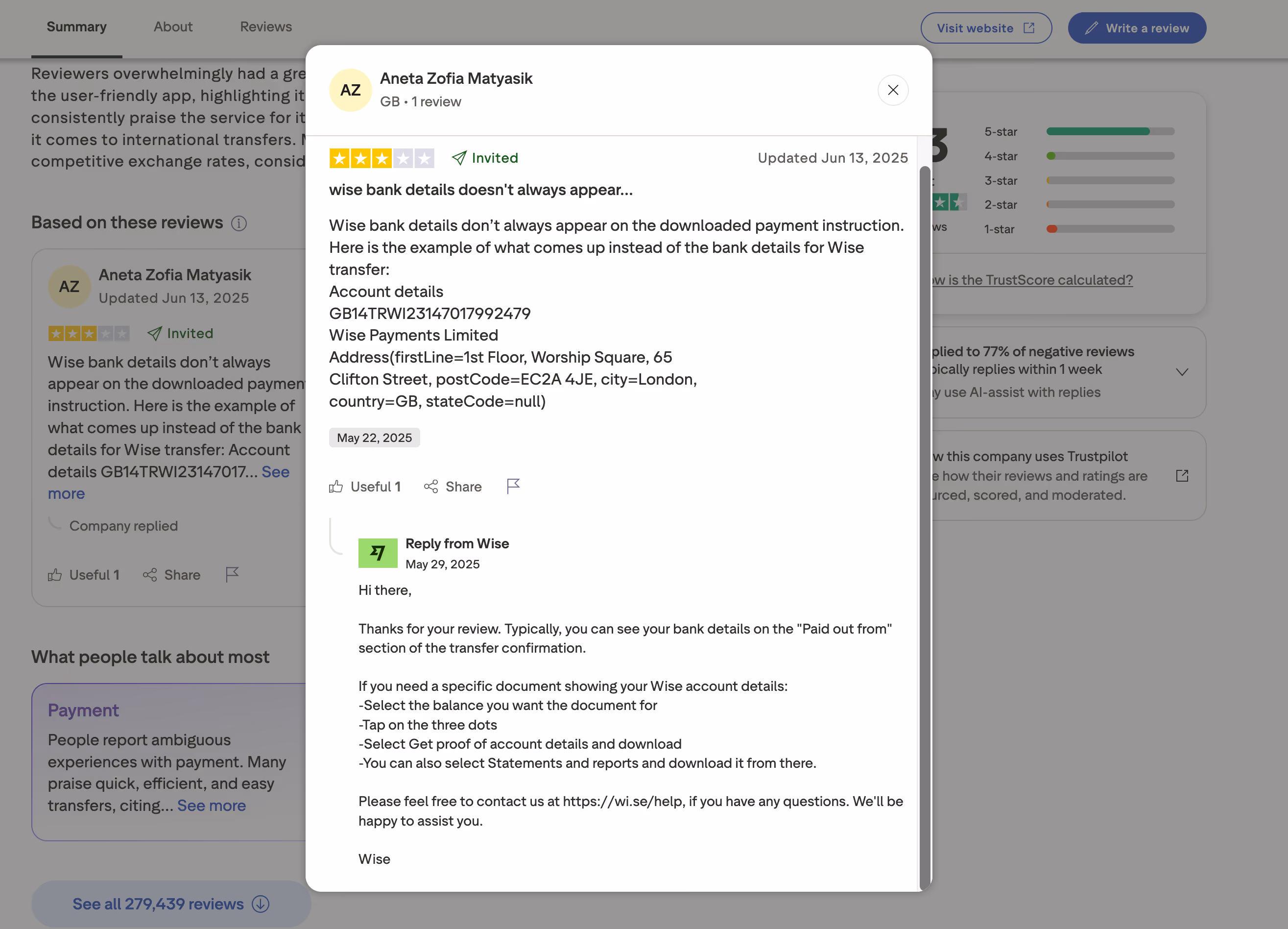Viewport: 1288px width, 929px height.
Task: Filter reviews by the 5-star bar
Action: click(x=1079, y=131)
